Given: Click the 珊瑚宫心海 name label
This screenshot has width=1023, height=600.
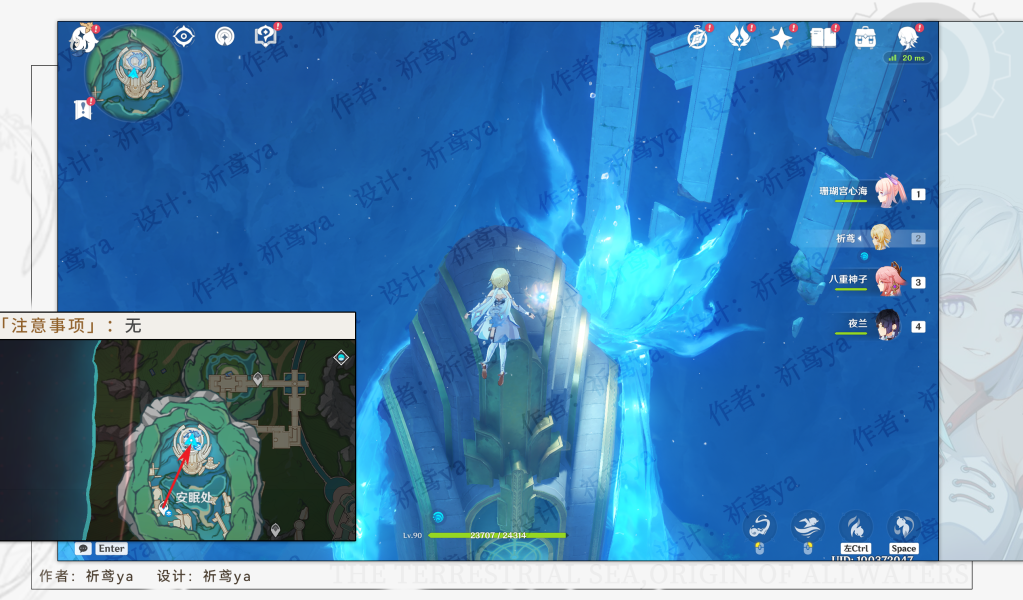Looking at the screenshot, I should tap(844, 191).
